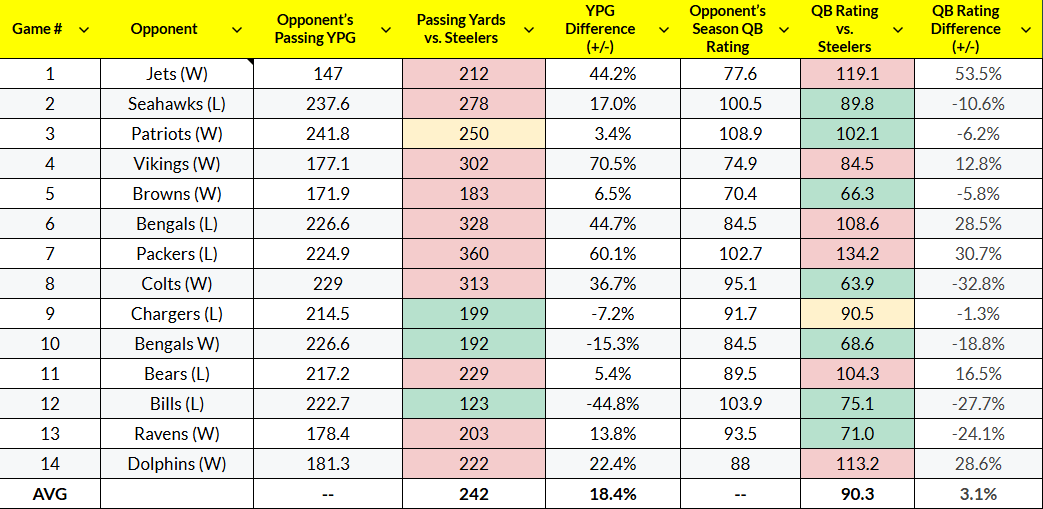Click the -44.8% YPG difference cell
The height and width of the screenshot is (509, 1043).
(613, 404)
